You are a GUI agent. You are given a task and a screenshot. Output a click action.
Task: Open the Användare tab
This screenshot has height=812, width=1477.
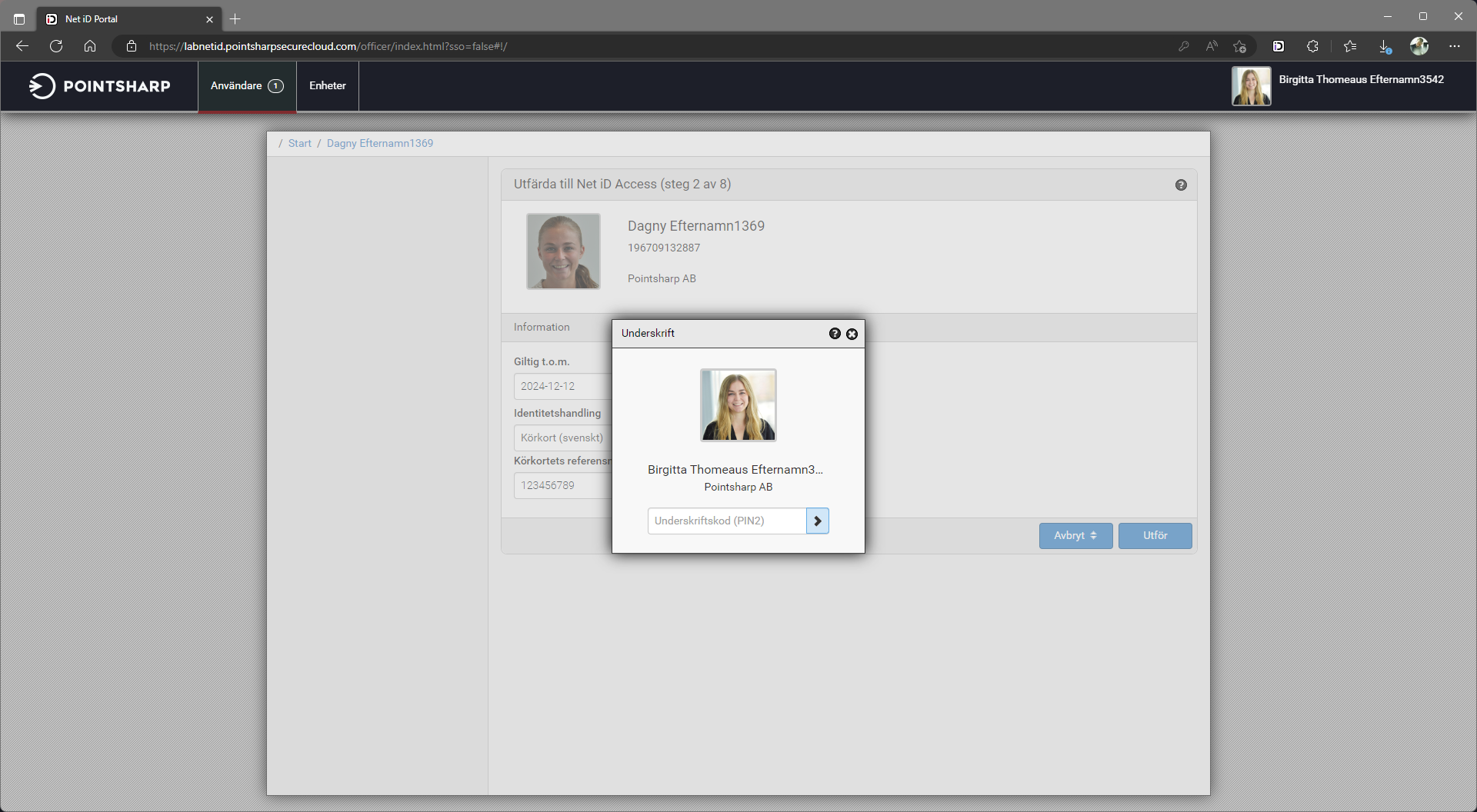(247, 86)
